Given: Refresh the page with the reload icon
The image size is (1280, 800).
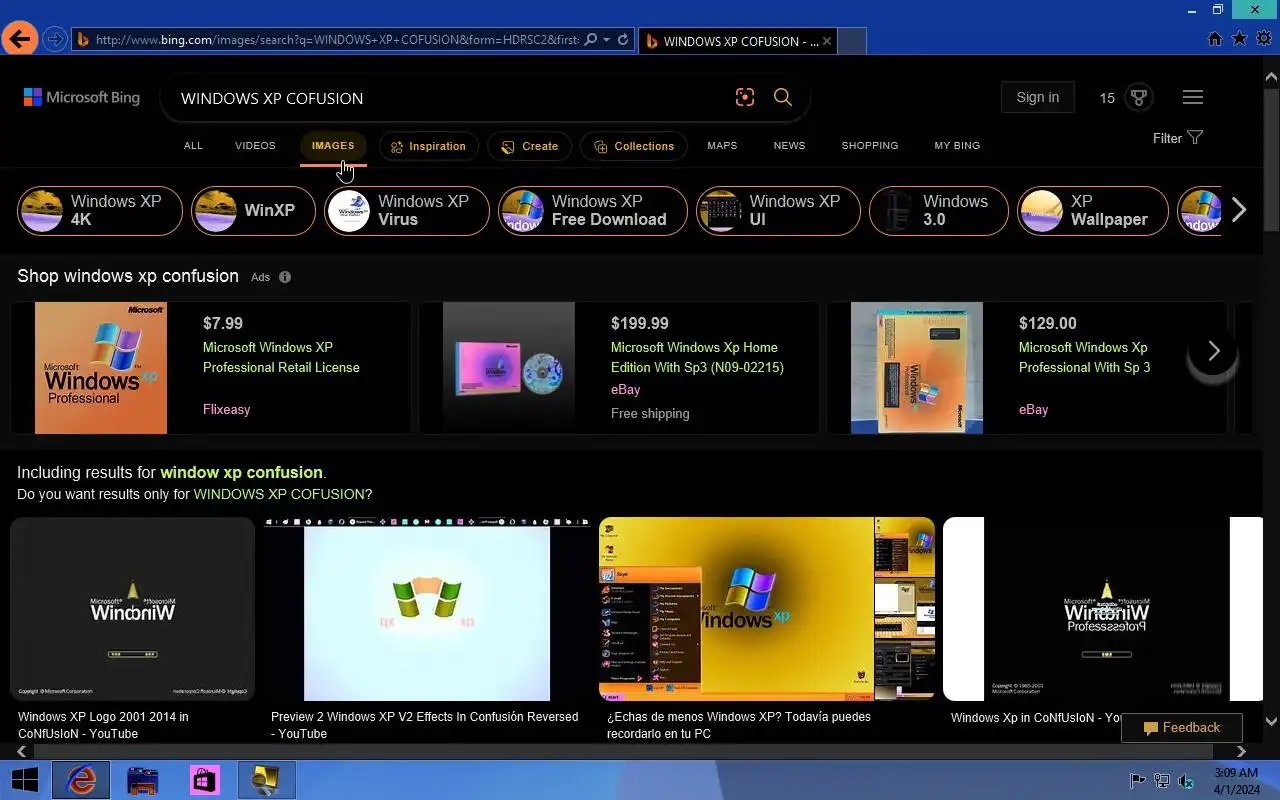Looking at the screenshot, I should 623,40.
